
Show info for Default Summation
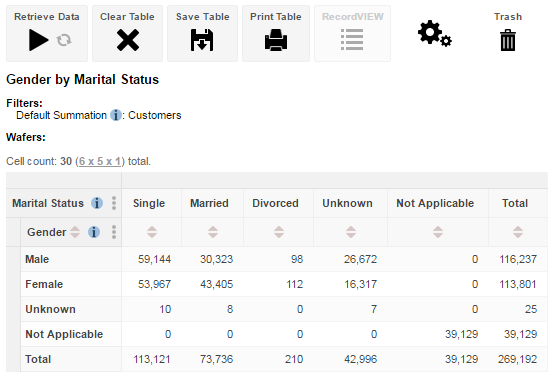pyautogui.click(x=116, y=115)
